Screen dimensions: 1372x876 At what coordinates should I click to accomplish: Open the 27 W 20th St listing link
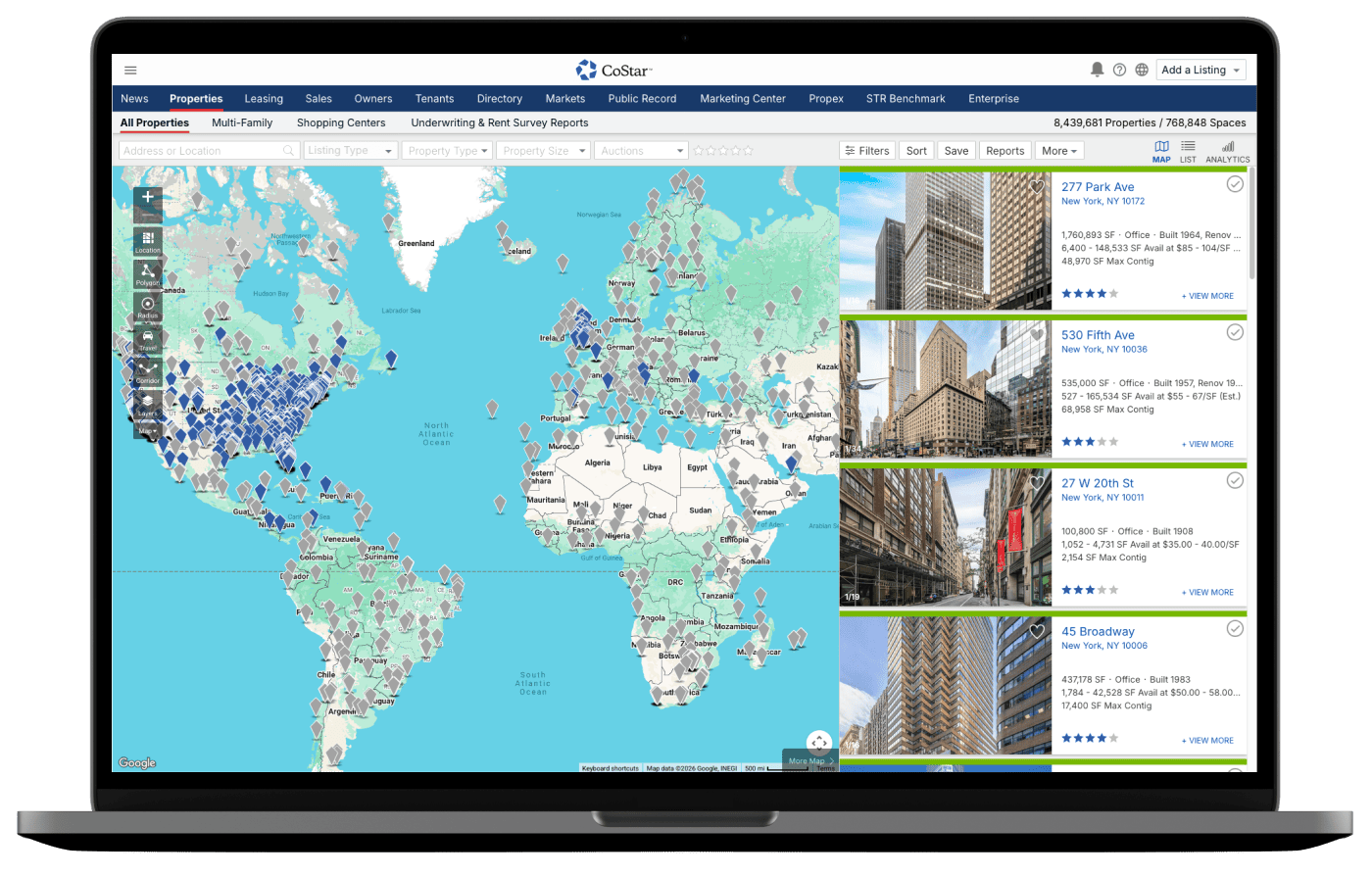(1097, 483)
